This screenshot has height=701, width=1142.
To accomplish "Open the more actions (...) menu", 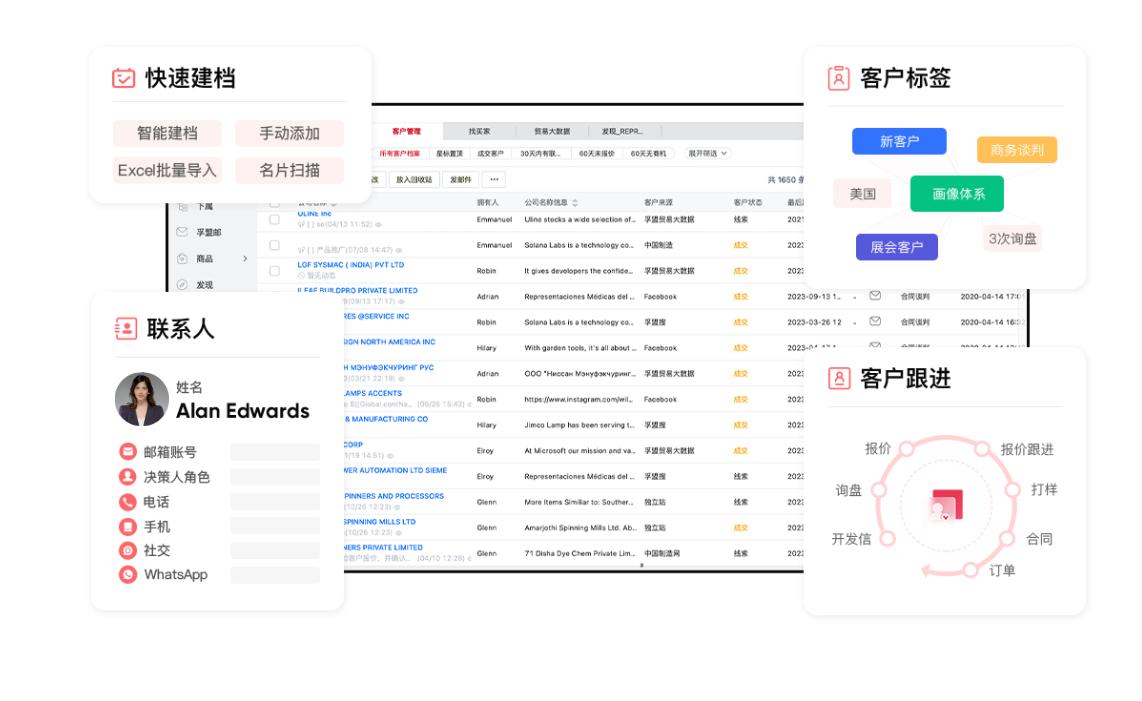I will (x=494, y=179).
